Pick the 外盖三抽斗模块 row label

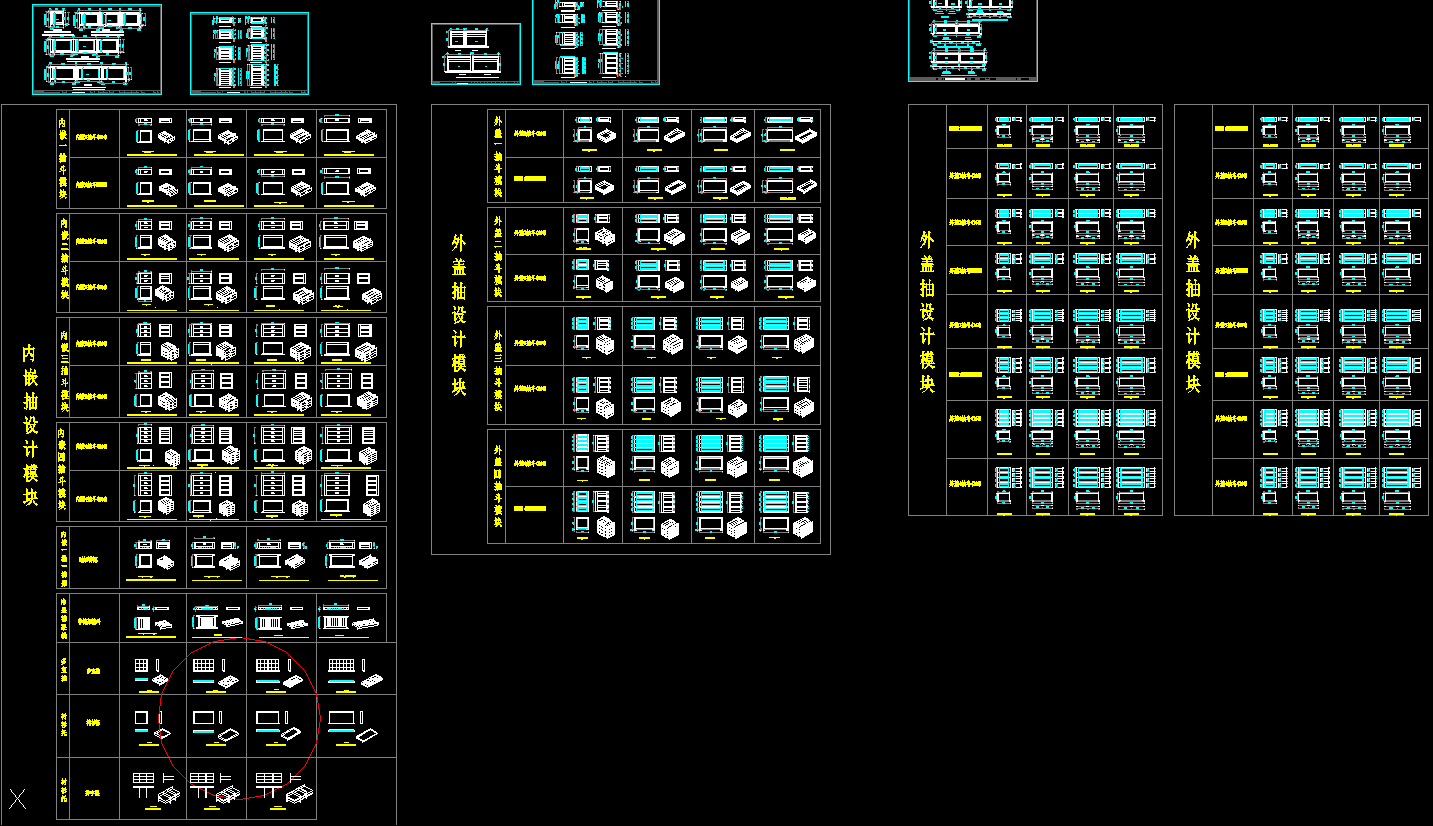point(497,365)
